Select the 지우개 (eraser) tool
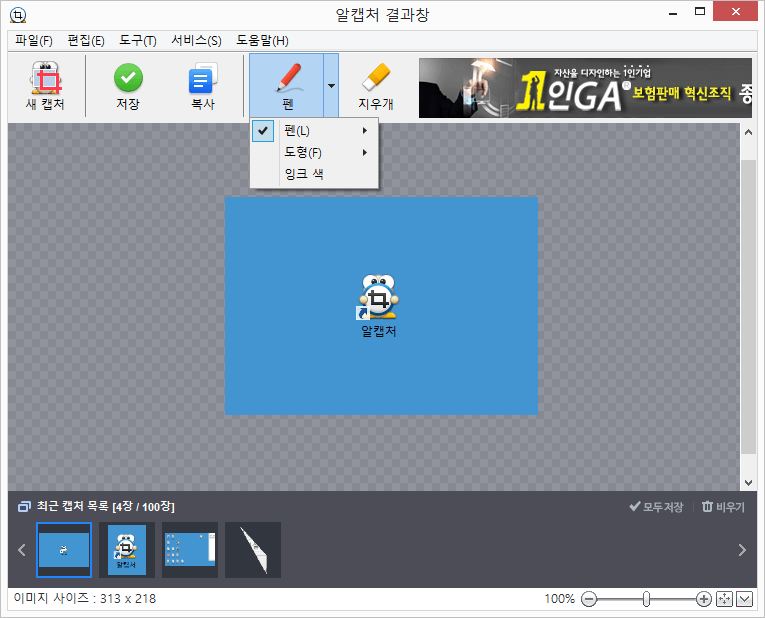Screen dimensions: 765x618 click(375, 85)
